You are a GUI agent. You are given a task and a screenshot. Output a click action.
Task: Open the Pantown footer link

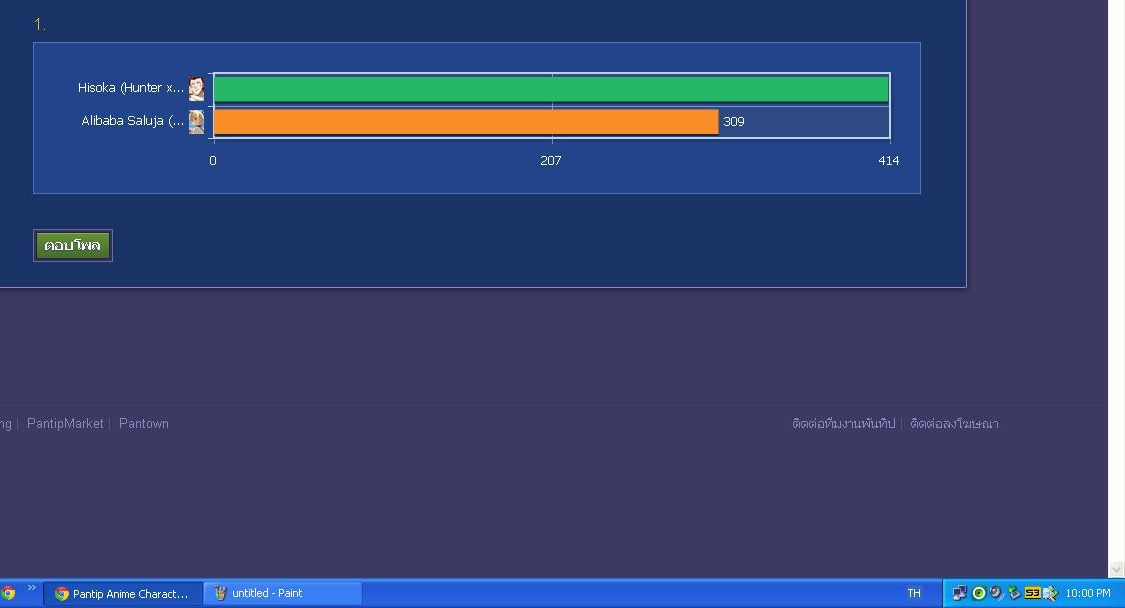coord(143,424)
